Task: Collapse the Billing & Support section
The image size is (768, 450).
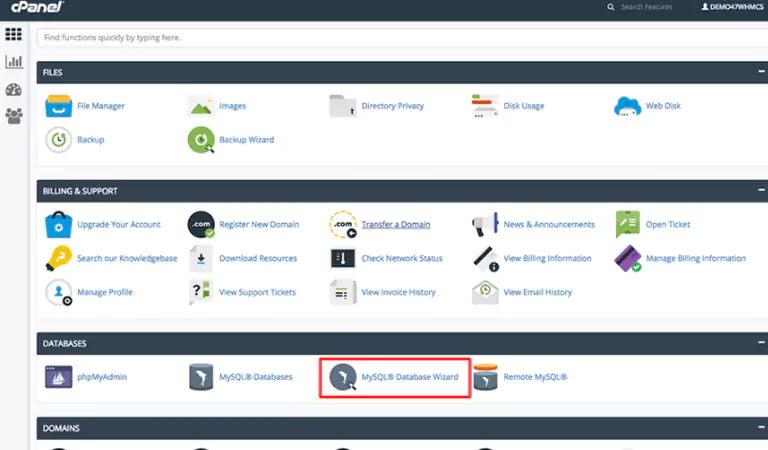Action: pyautogui.click(x=761, y=190)
